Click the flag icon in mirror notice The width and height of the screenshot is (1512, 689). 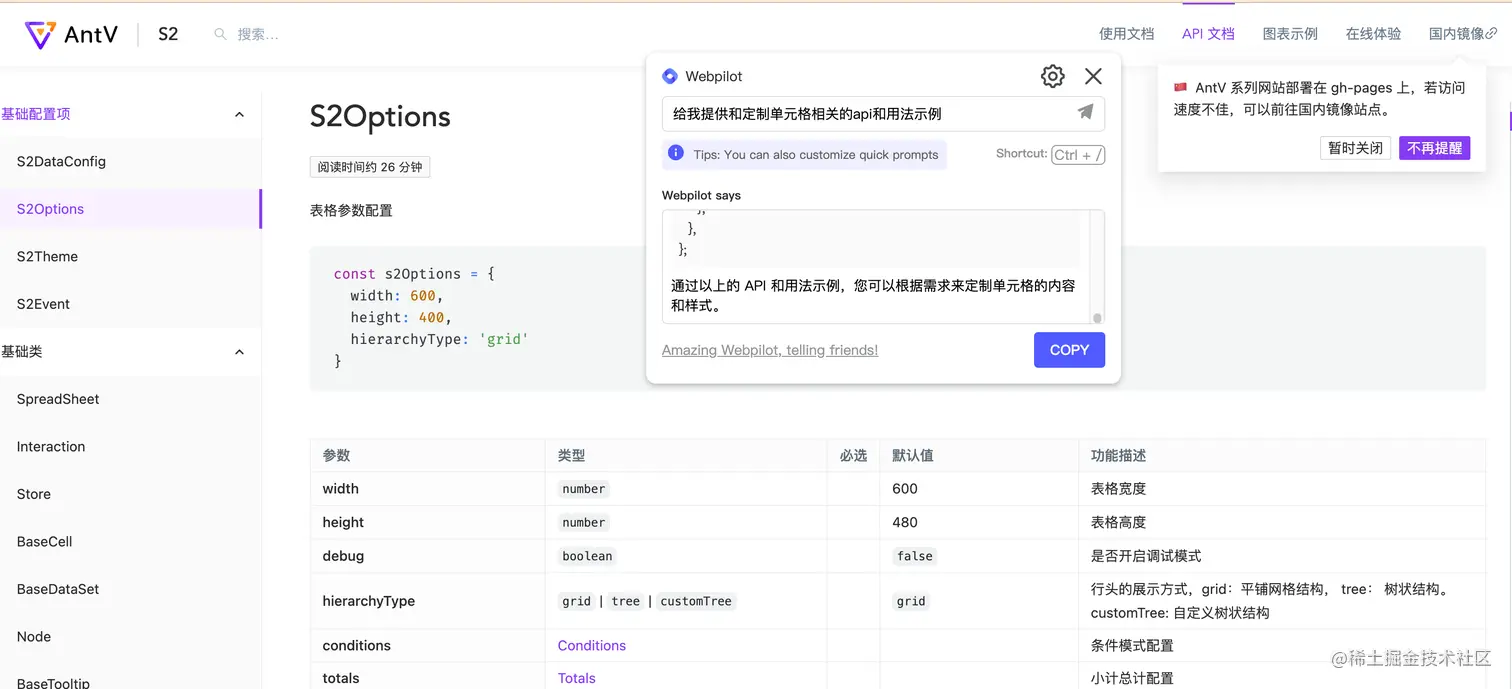pyautogui.click(x=1181, y=87)
